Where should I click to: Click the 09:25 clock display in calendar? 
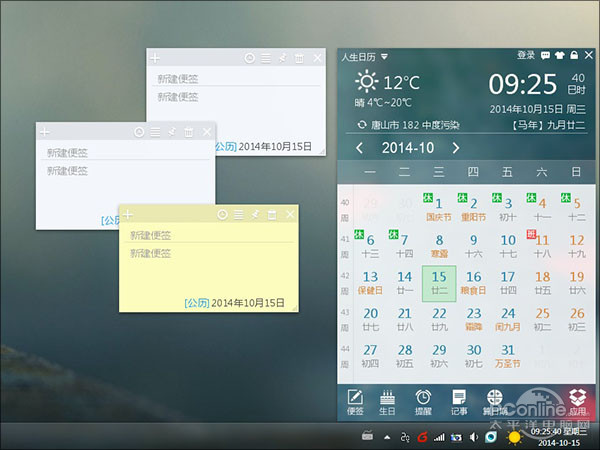click(x=522, y=84)
